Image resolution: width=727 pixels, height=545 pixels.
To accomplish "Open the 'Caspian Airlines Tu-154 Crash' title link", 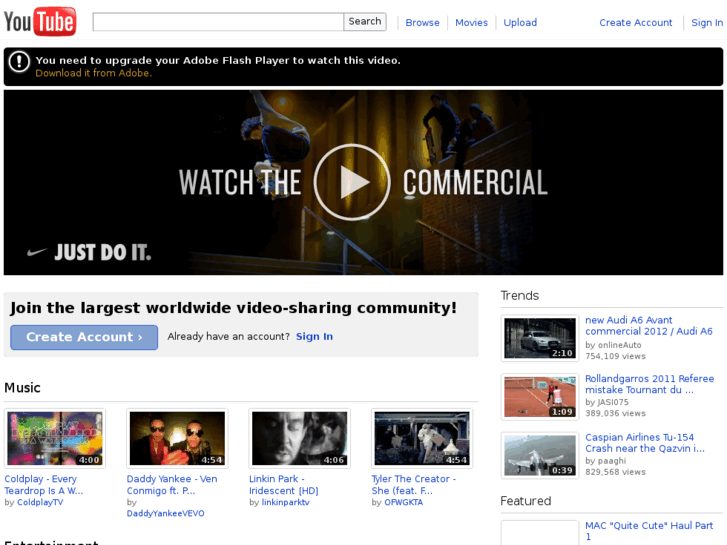I will 644,443.
